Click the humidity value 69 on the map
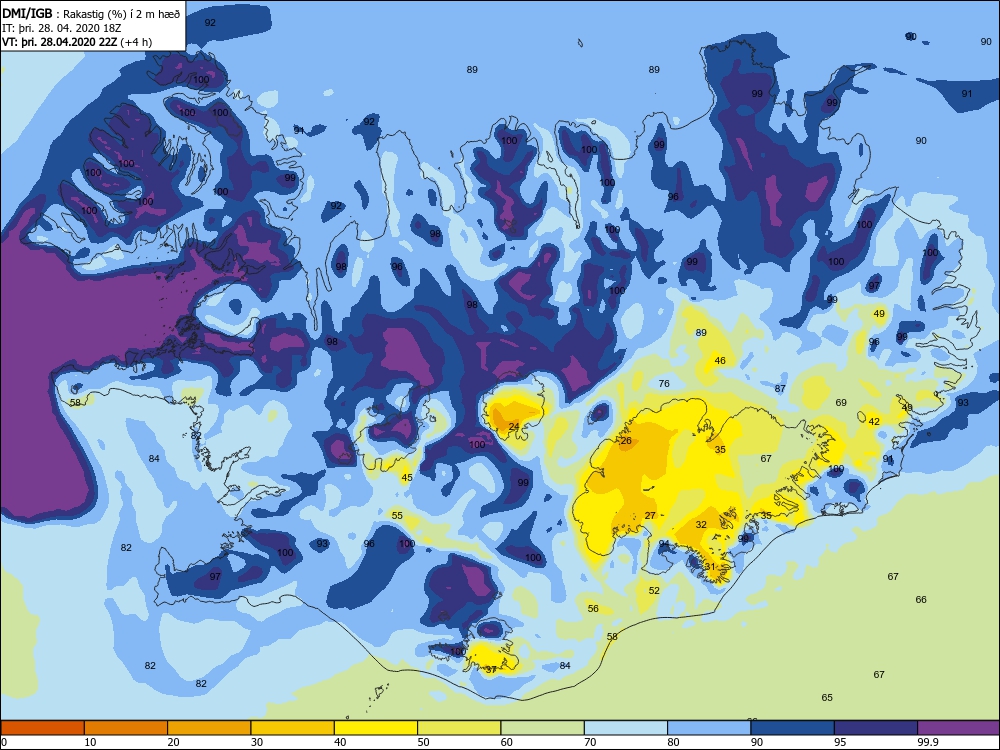Viewport: 1000px width, 750px height. click(841, 402)
